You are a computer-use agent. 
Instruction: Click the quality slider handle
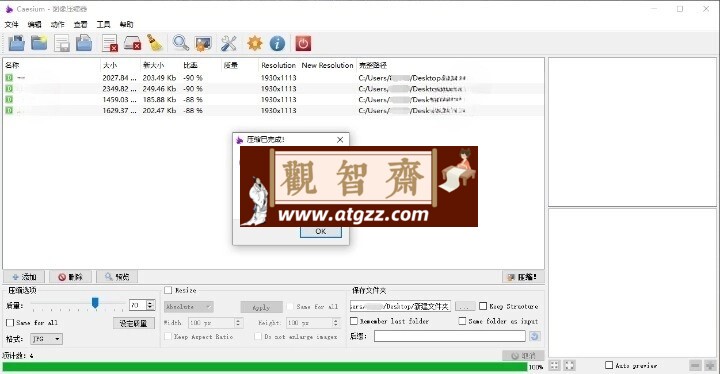pos(95,303)
